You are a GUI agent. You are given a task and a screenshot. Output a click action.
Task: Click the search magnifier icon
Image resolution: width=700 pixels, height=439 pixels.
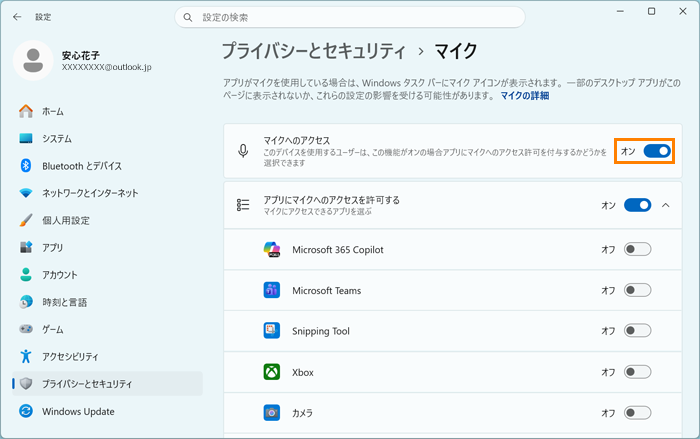tap(188, 17)
